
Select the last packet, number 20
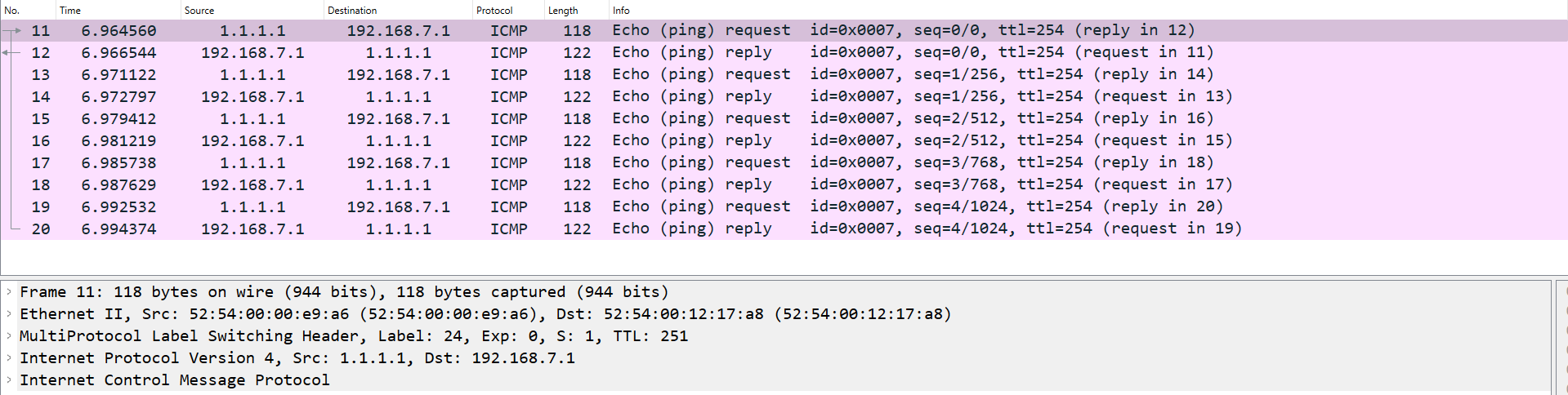[x=490, y=229]
